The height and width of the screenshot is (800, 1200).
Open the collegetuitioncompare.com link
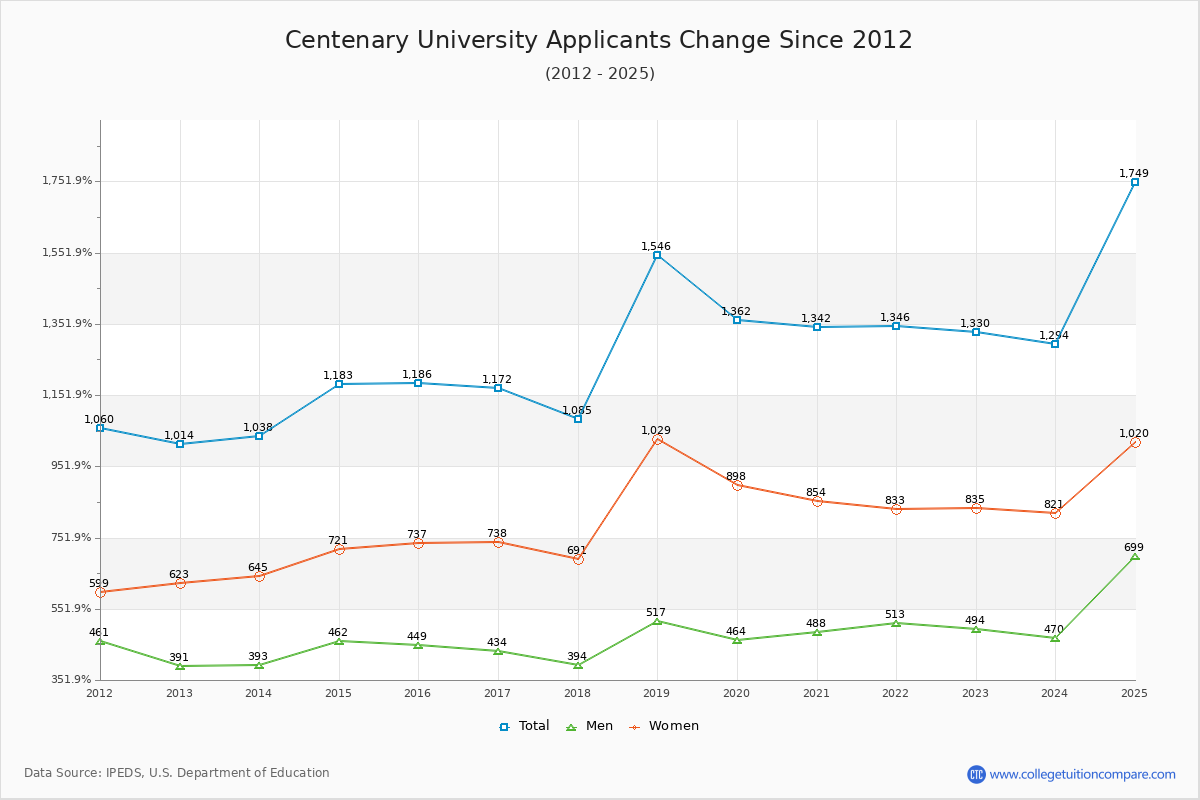(x=1083, y=774)
